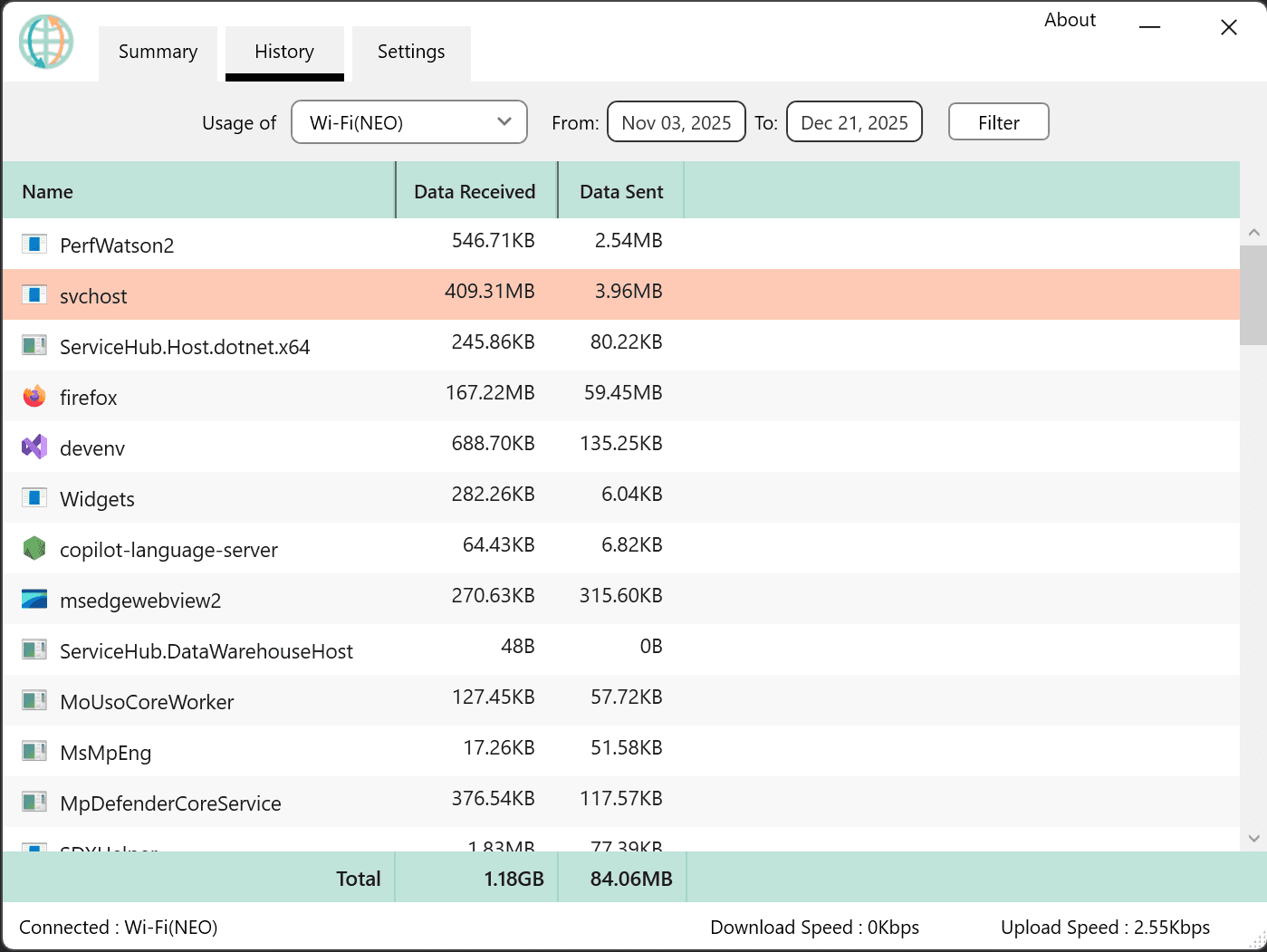This screenshot has width=1267, height=952.
Task: Switch to the Summary tab
Action: pos(157,53)
